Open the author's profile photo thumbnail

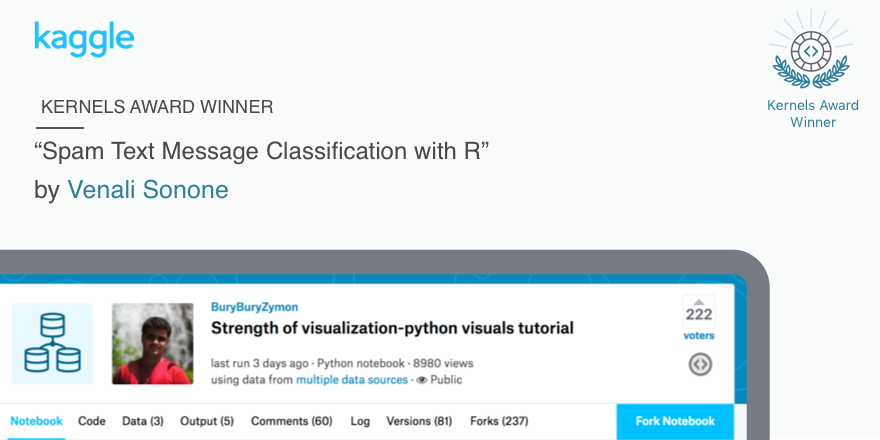coord(153,343)
